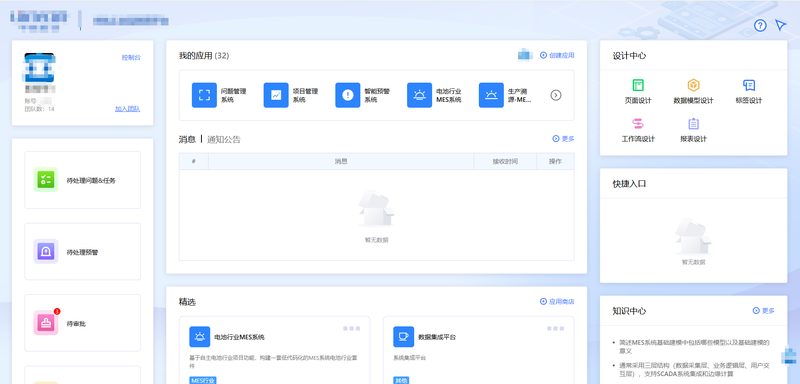Open 生产溯源 app icon
The image size is (800, 384).
[491, 95]
